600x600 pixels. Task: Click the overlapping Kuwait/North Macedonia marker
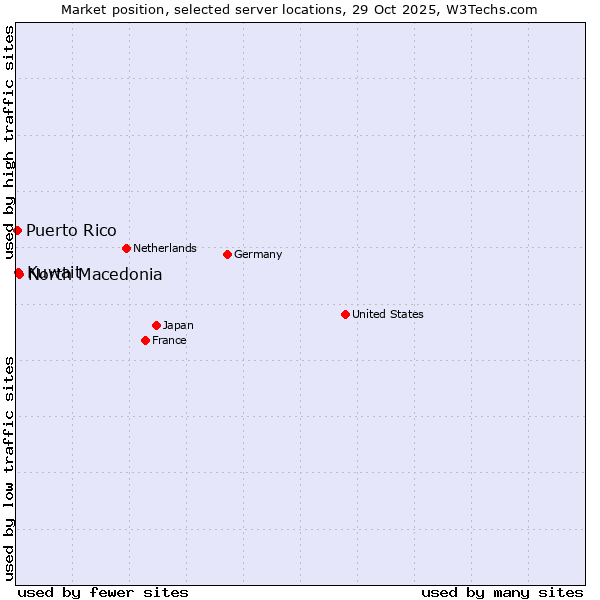19,273
